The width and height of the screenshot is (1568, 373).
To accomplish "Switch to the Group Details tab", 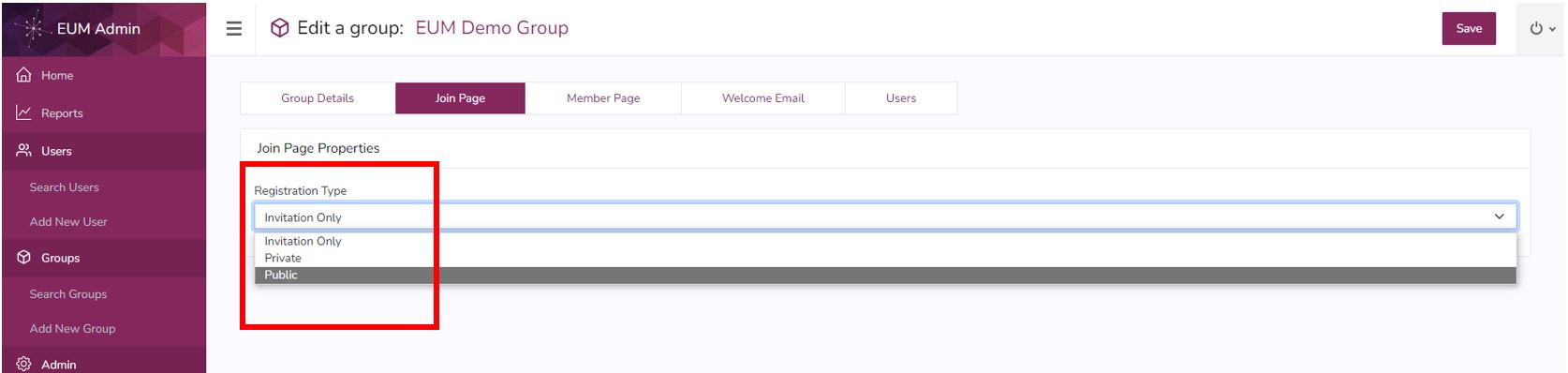I will point(318,98).
